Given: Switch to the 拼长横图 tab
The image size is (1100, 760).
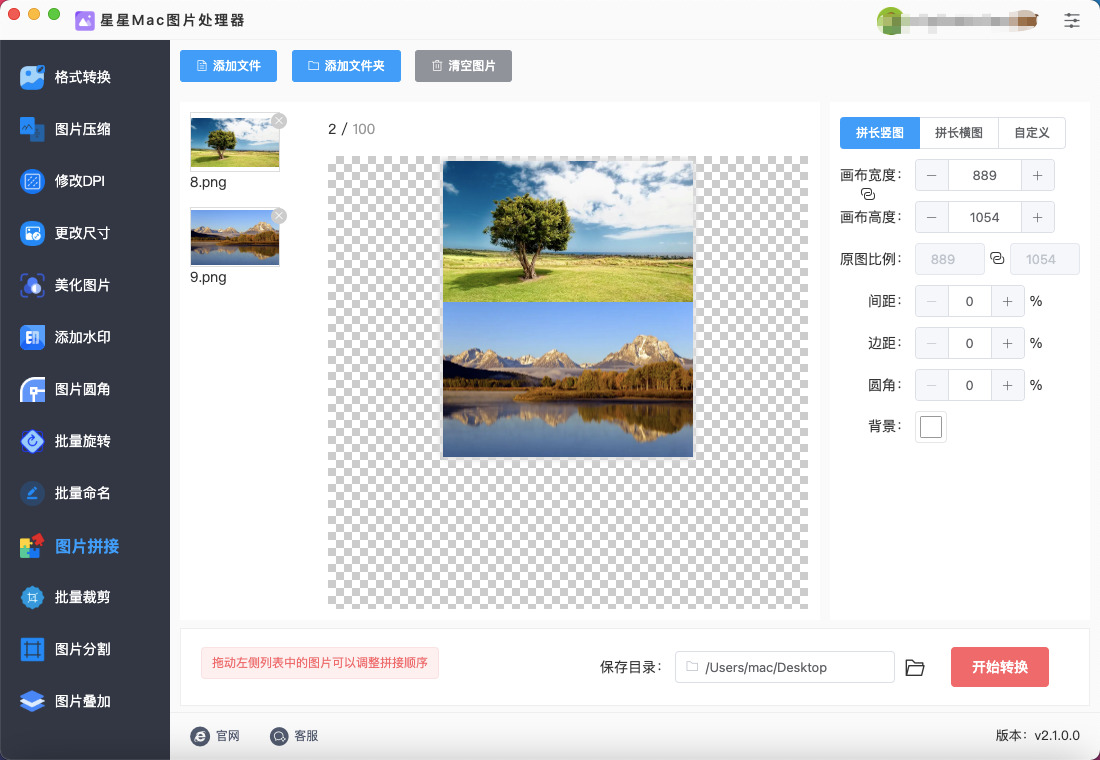Looking at the screenshot, I should click(959, 133).
